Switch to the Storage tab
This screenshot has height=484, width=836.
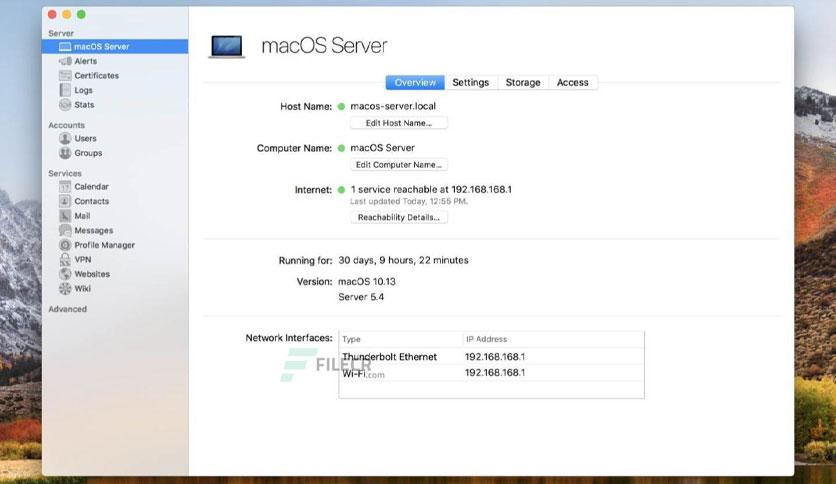[522, 82]
